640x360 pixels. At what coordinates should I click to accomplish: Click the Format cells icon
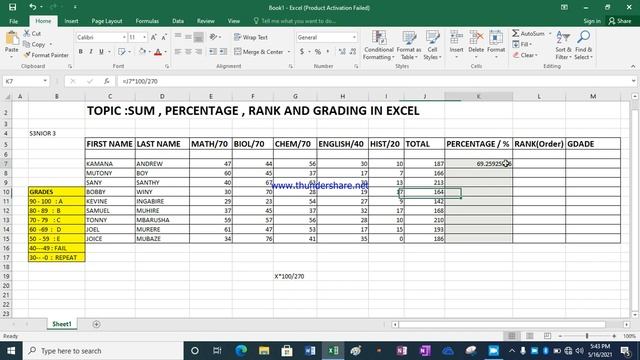496,37
